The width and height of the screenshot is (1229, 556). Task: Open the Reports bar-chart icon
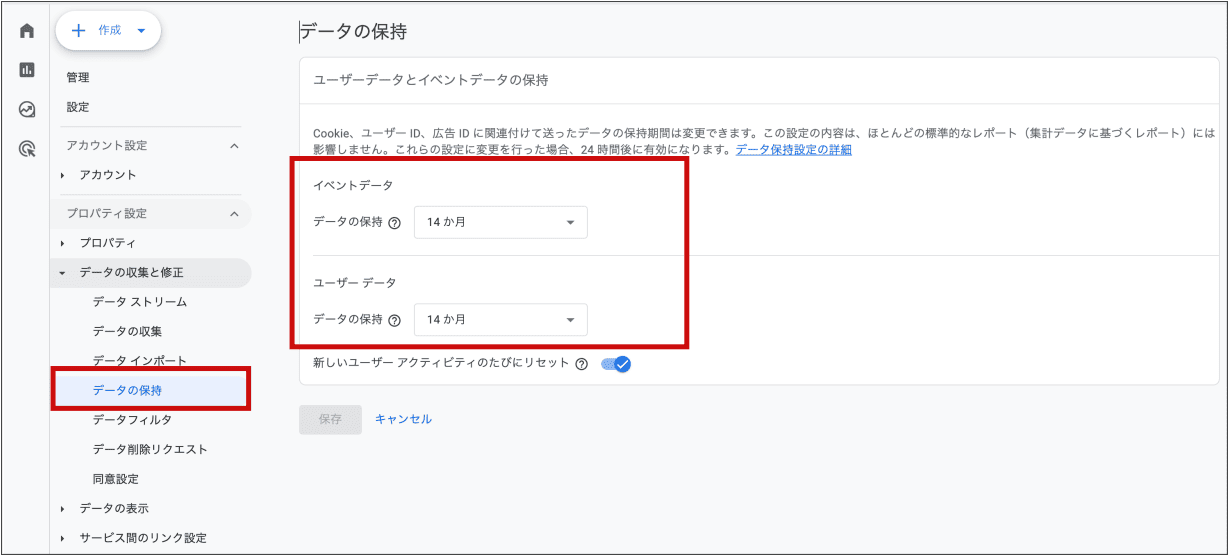27,70
